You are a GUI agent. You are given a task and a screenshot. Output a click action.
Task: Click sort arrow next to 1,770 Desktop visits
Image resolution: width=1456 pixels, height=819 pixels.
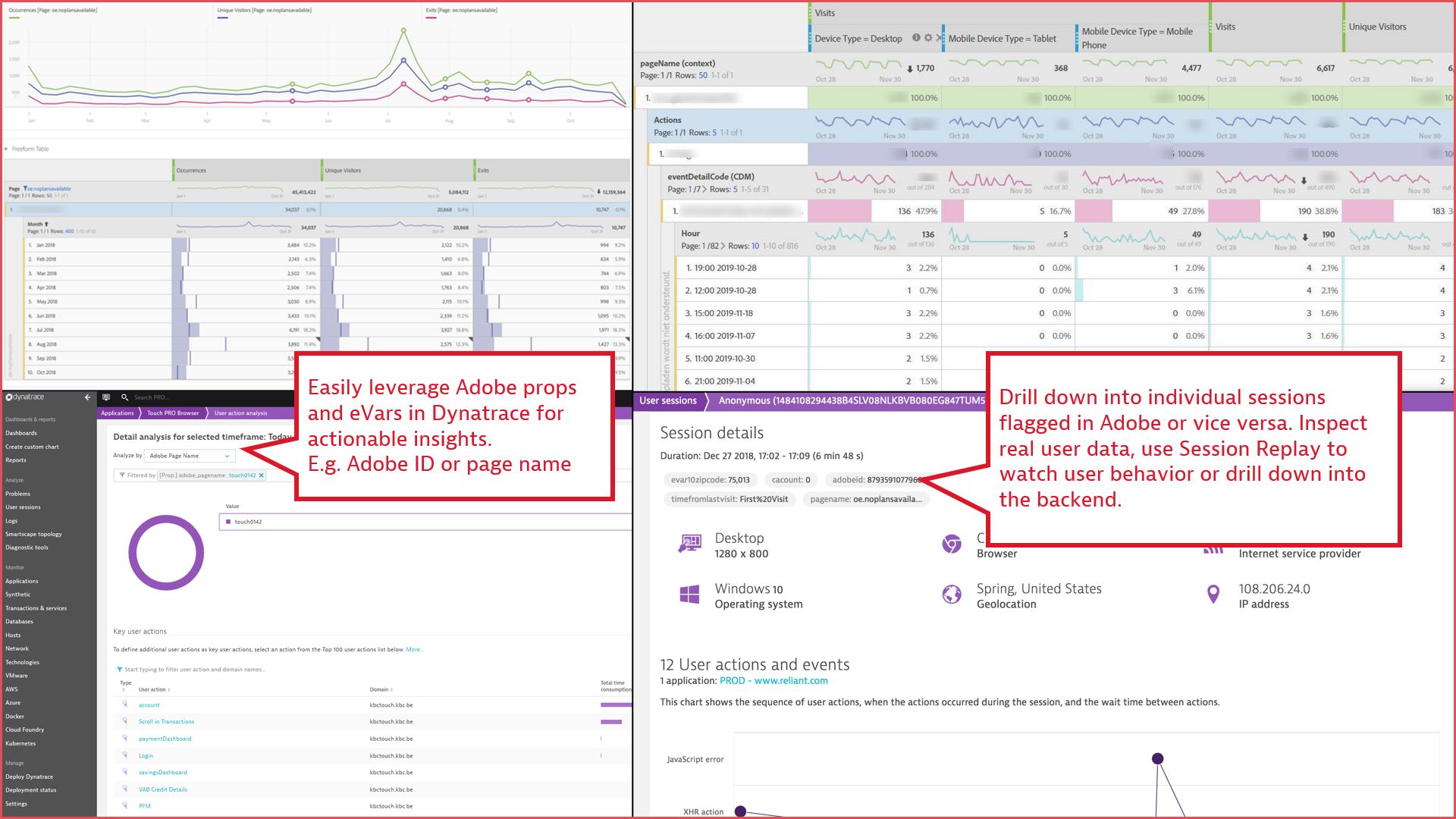click(x=910, y=69)
